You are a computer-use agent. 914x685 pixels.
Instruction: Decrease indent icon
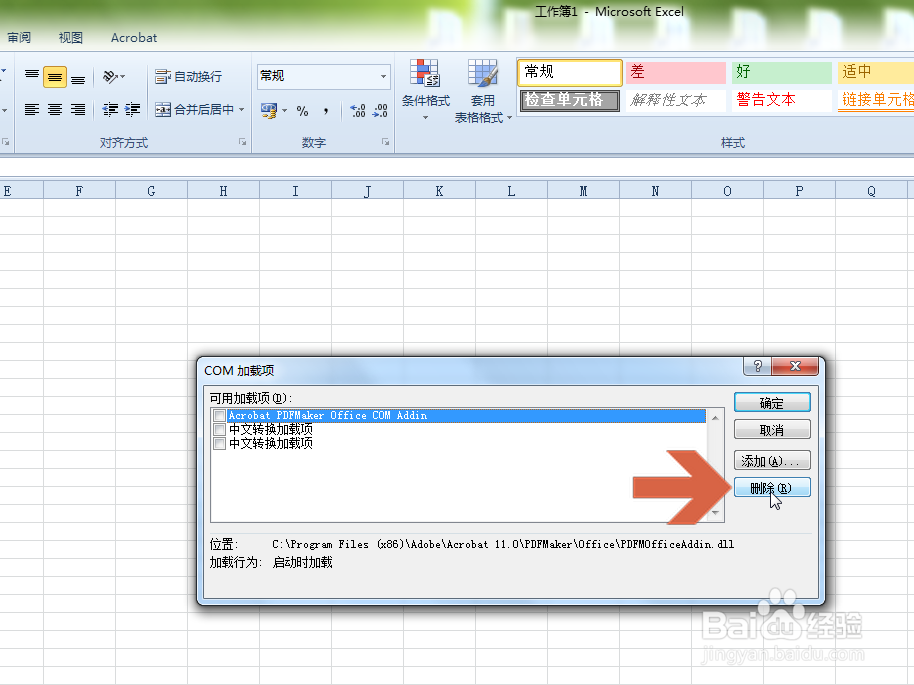[x=110, y=109]
